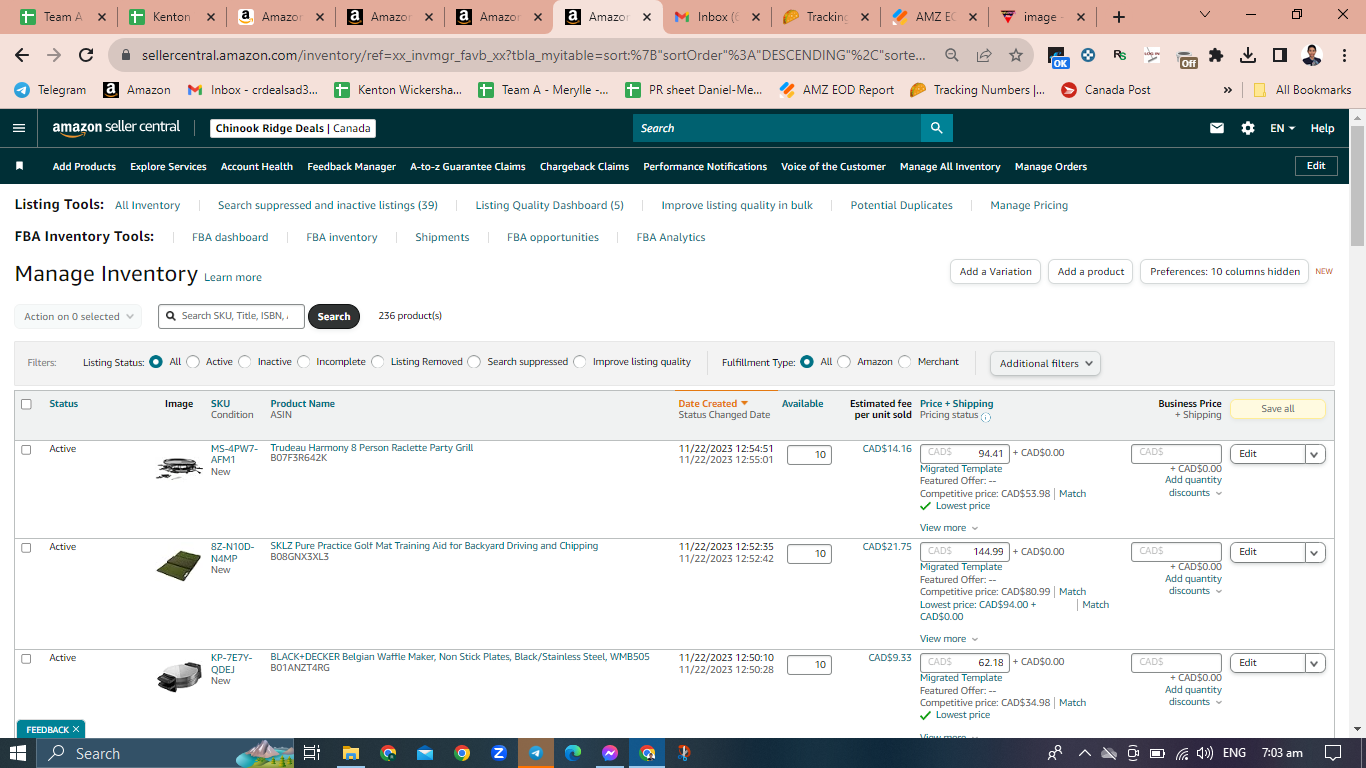Click the Chrome profile avatar
Viewport: 1366px width, 768px height.
1312,56
